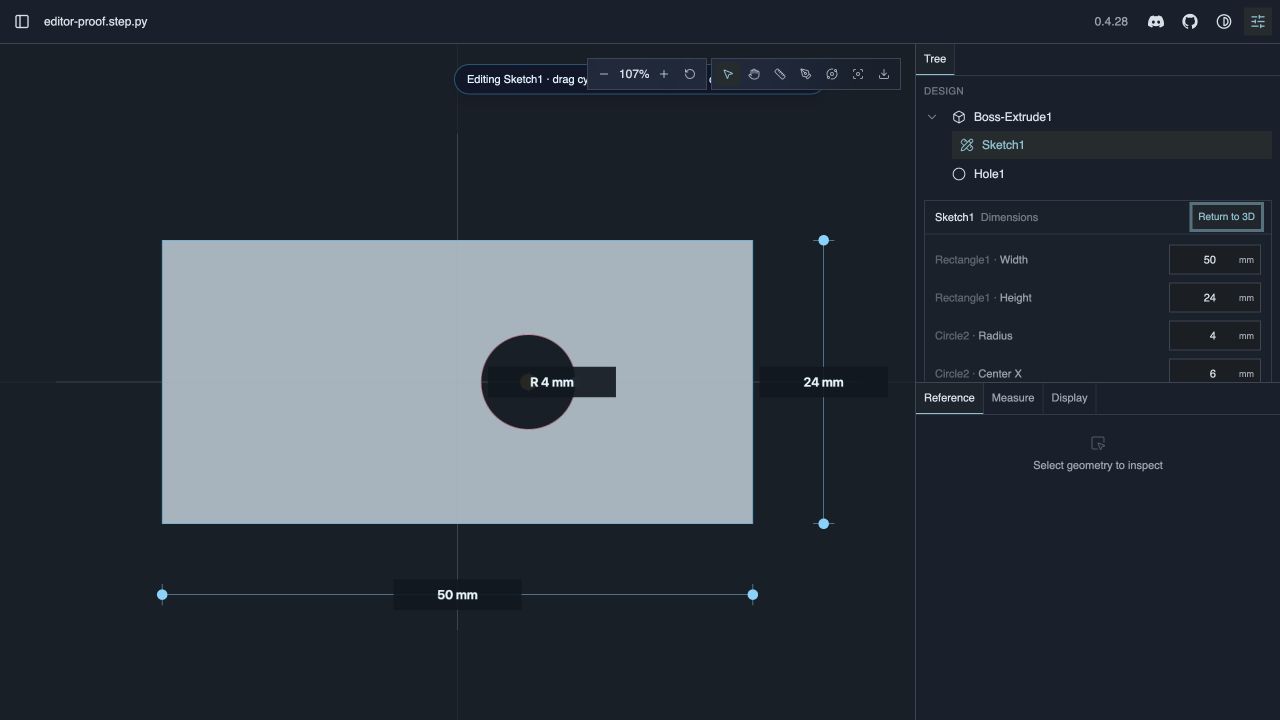1280x720 pixels.
Task: Edit the Circle2 Center X value field
Action: click(x=1215, y=371)
